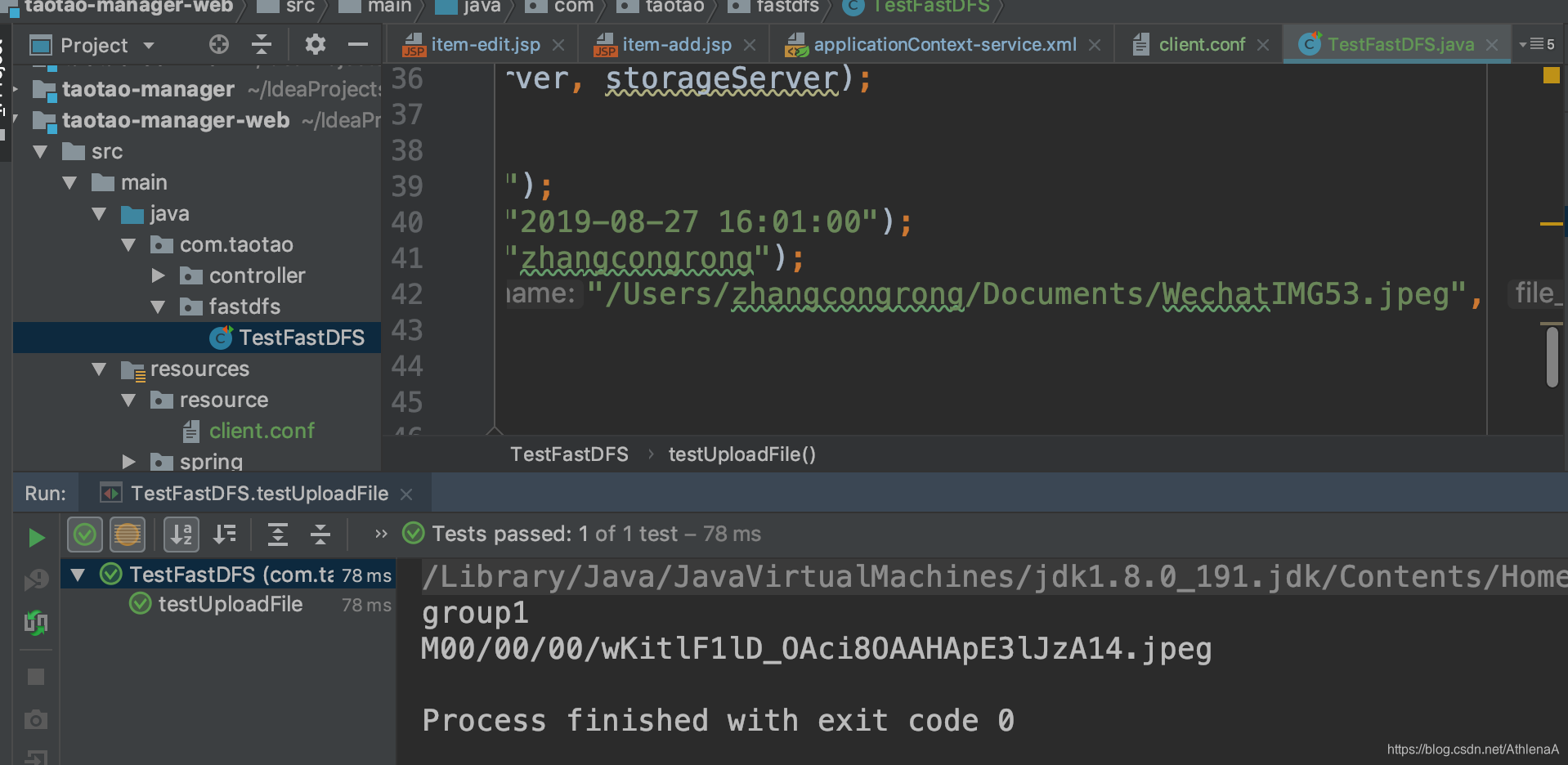Select the TestFastDFS.java tab
Screen dimensions: 1568x765
[x=1400, y=44]
